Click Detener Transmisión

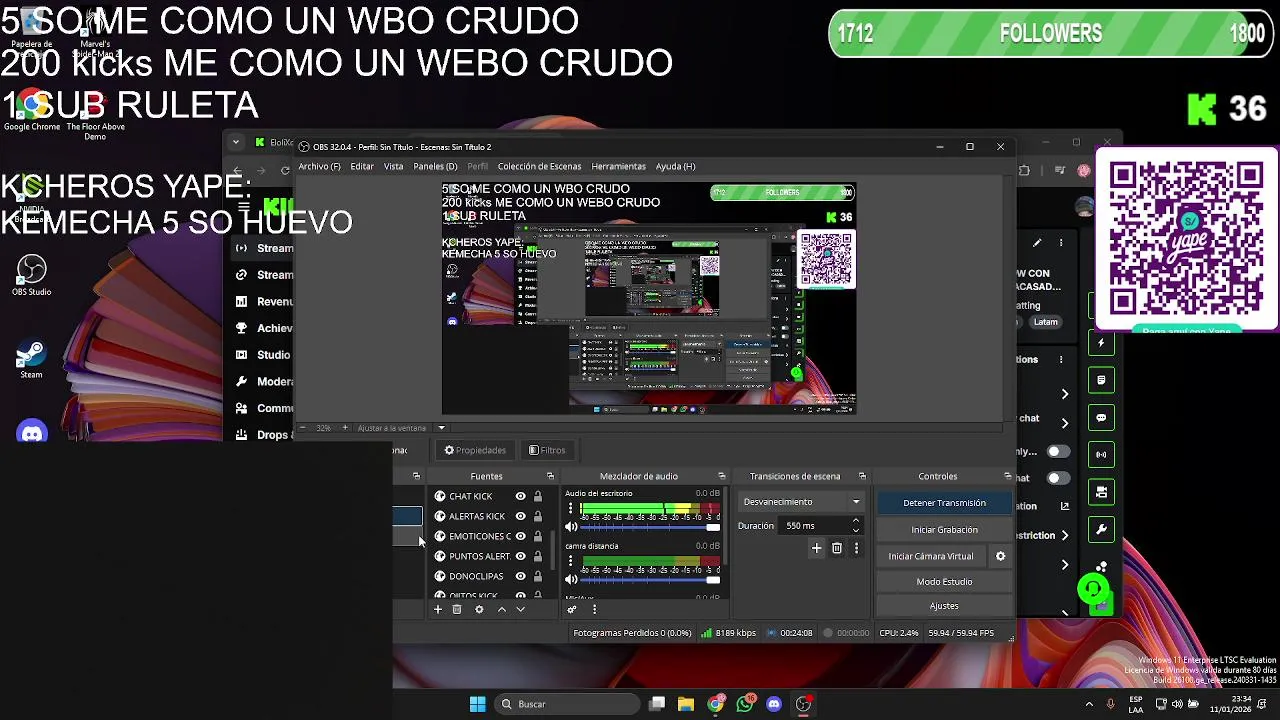944,503
